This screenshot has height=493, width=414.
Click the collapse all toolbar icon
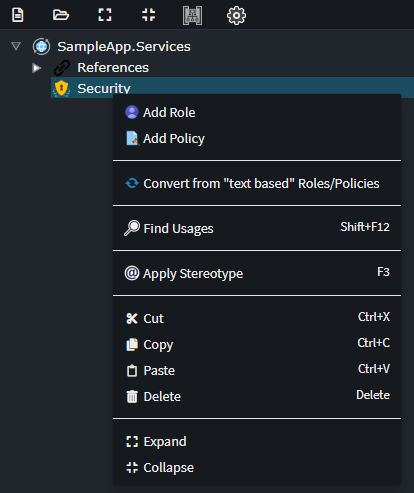coord(148,15)
